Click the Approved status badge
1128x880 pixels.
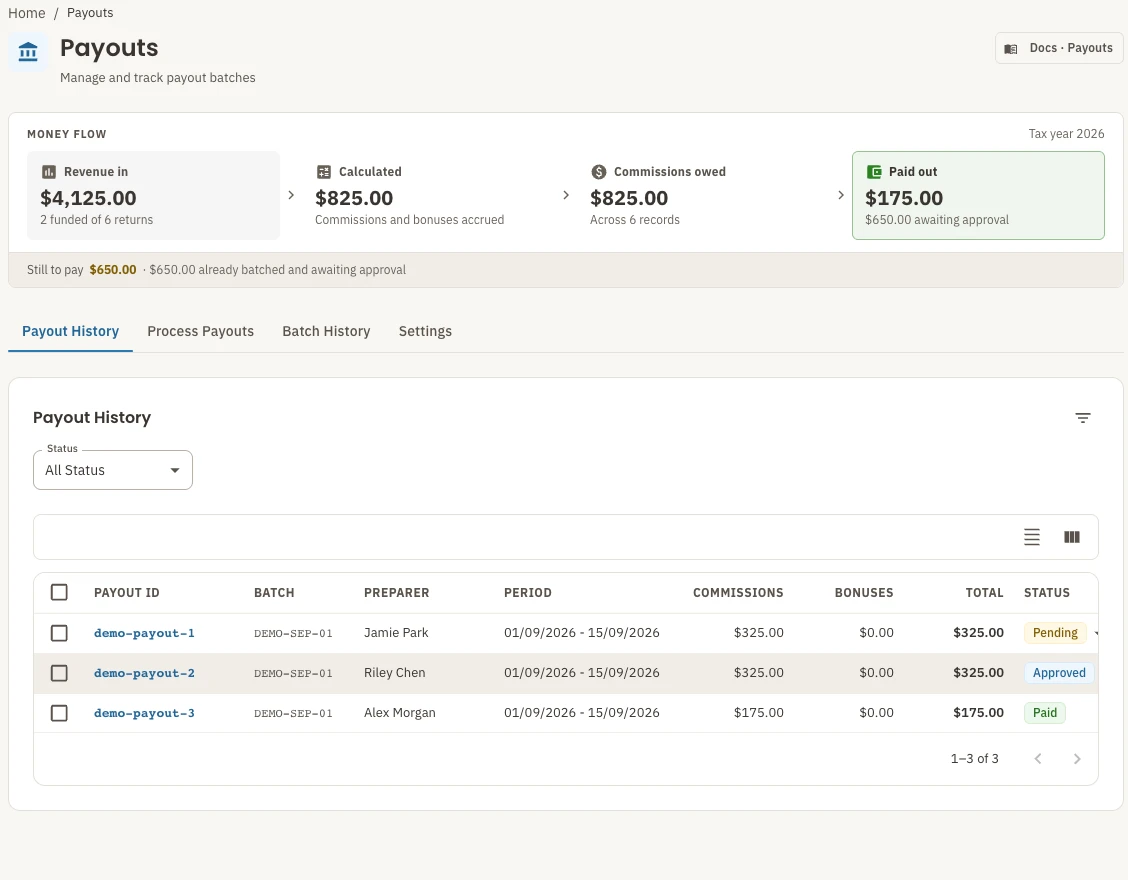point(1059,673)
